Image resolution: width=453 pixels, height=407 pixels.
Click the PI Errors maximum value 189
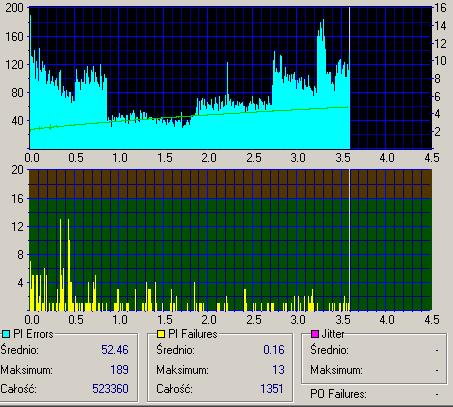coord(119,369)
